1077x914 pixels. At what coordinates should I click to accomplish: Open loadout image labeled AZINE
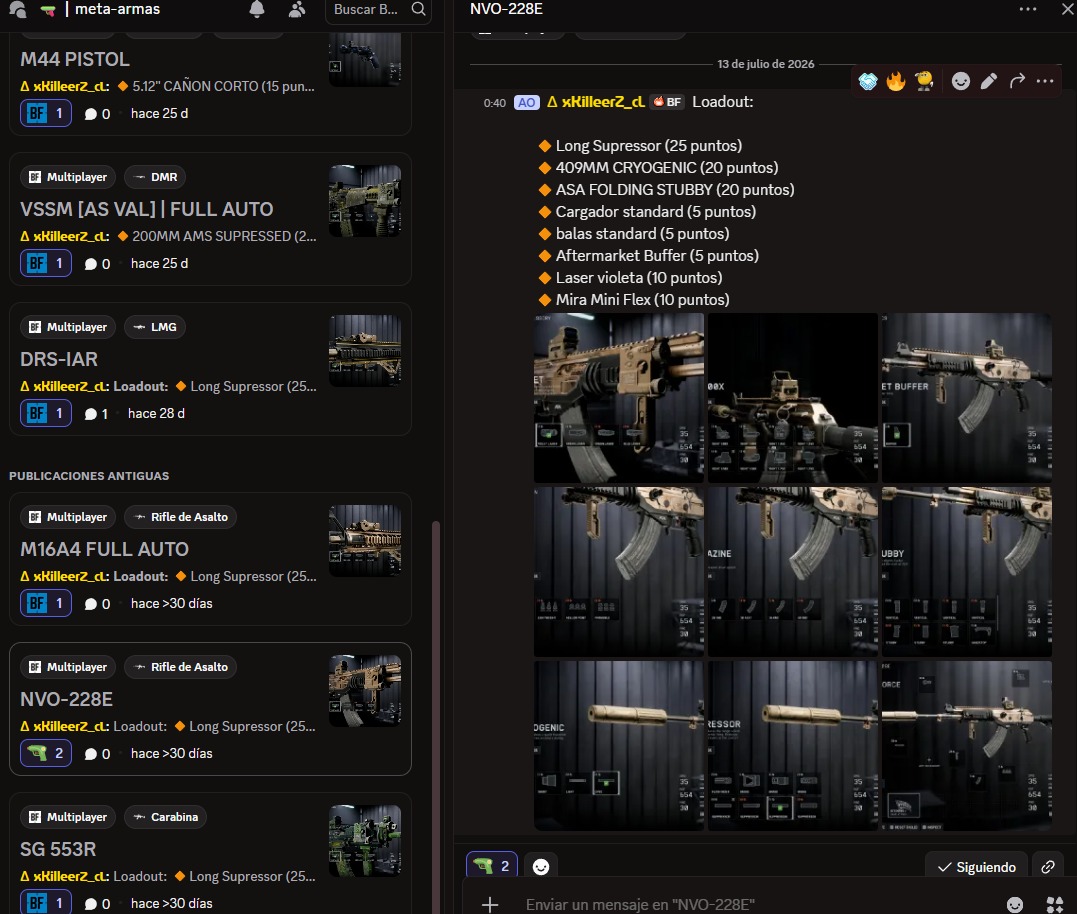793,571
